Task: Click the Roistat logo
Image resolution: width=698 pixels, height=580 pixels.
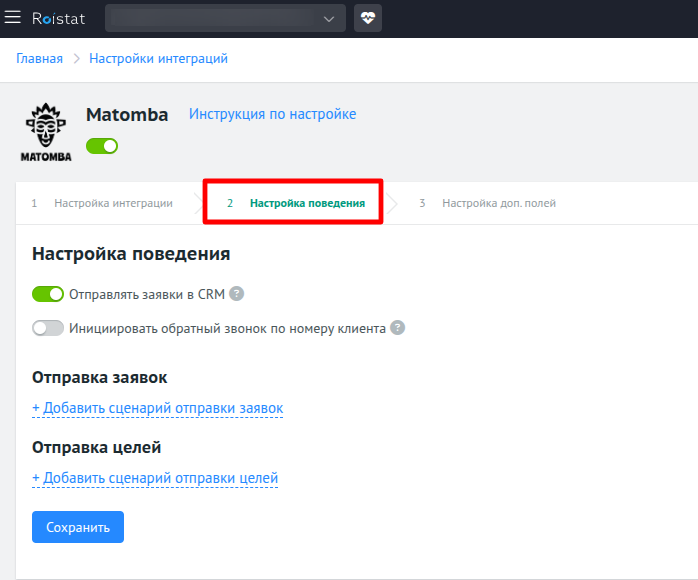Action: tap(58, 18)
